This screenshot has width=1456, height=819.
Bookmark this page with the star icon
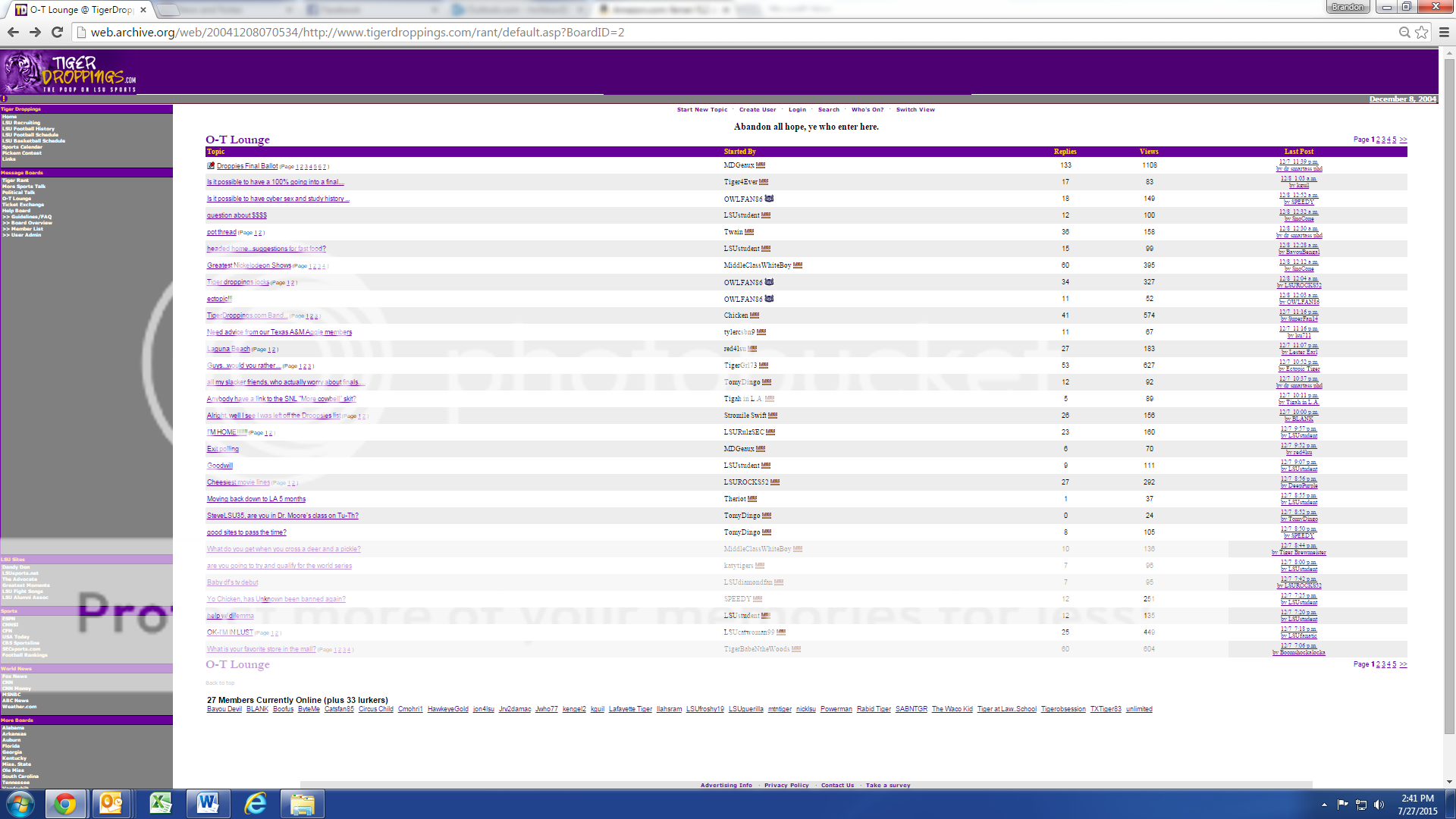tap(1422, 33)
